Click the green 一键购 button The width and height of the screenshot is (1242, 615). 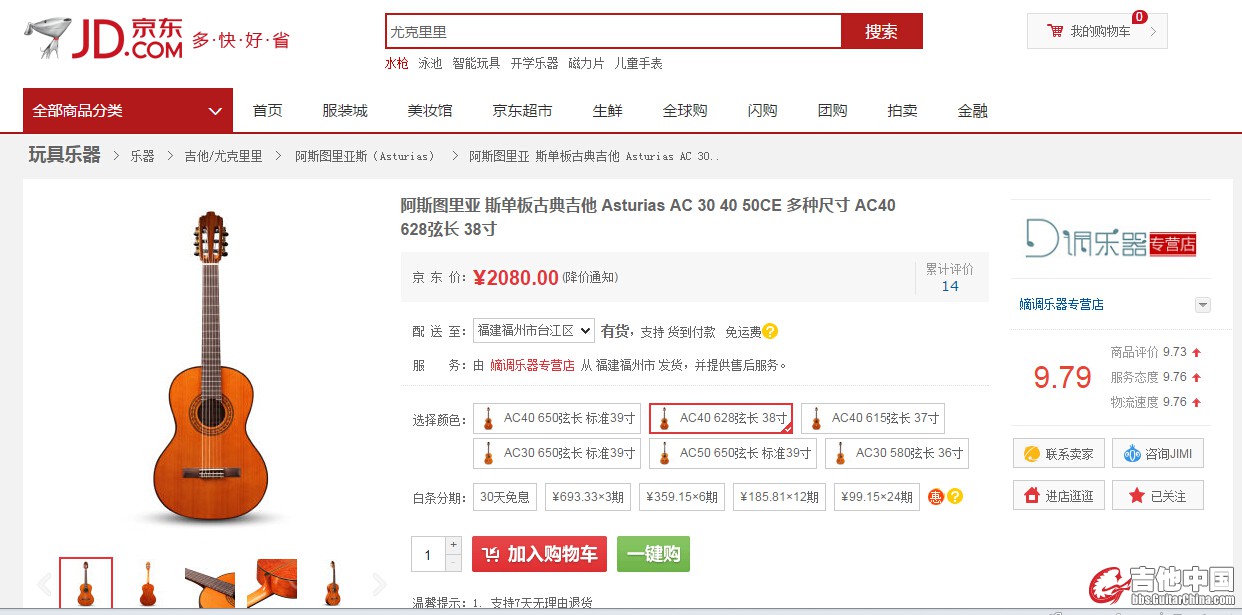[653, 554]
